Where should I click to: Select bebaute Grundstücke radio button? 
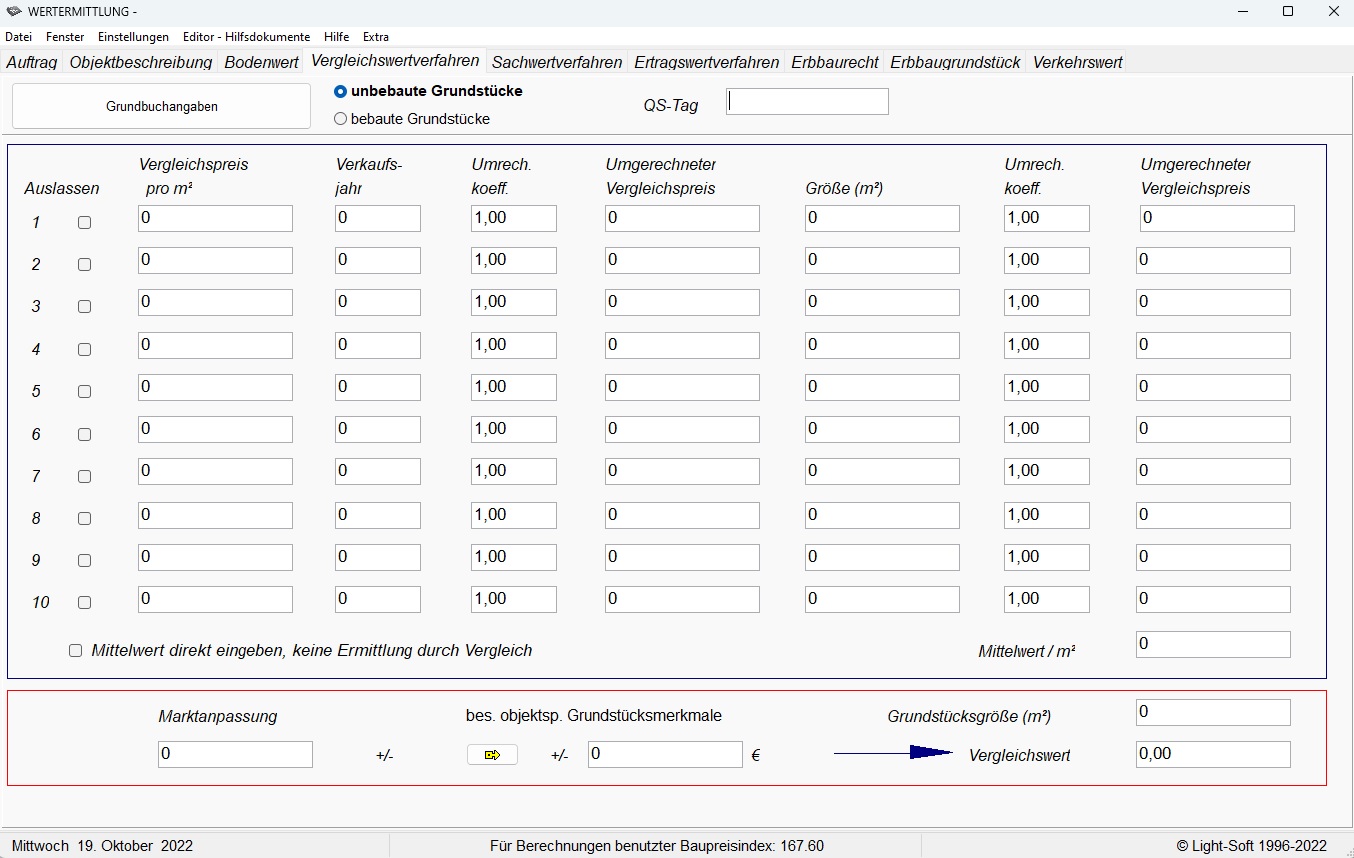341,119
